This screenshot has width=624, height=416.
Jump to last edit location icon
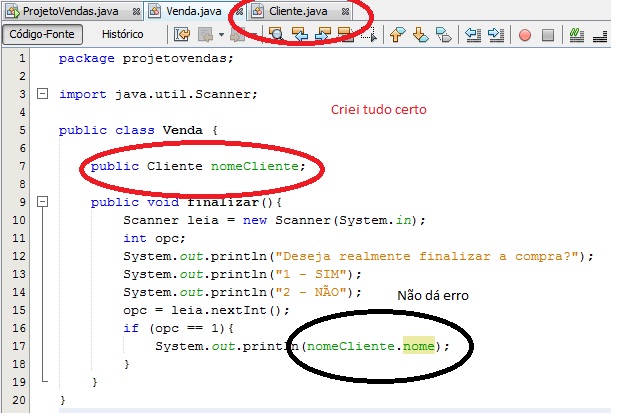182,35
